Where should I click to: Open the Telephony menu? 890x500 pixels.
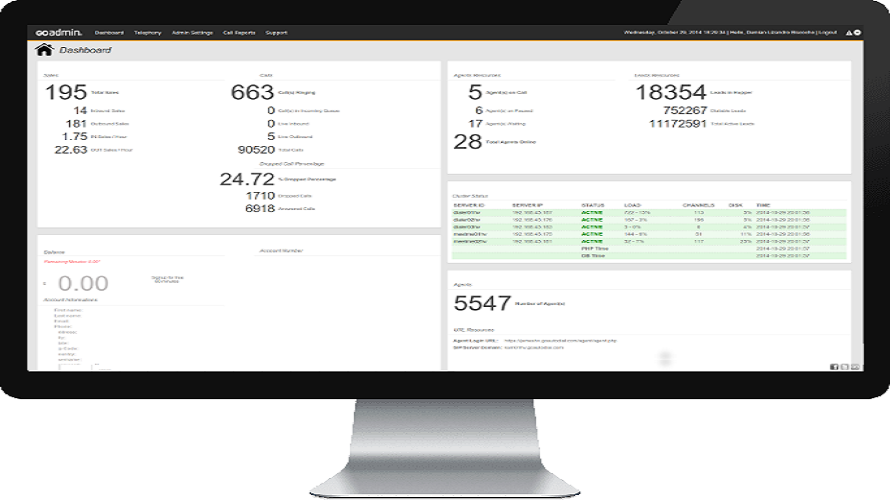(x=148, y=33)
